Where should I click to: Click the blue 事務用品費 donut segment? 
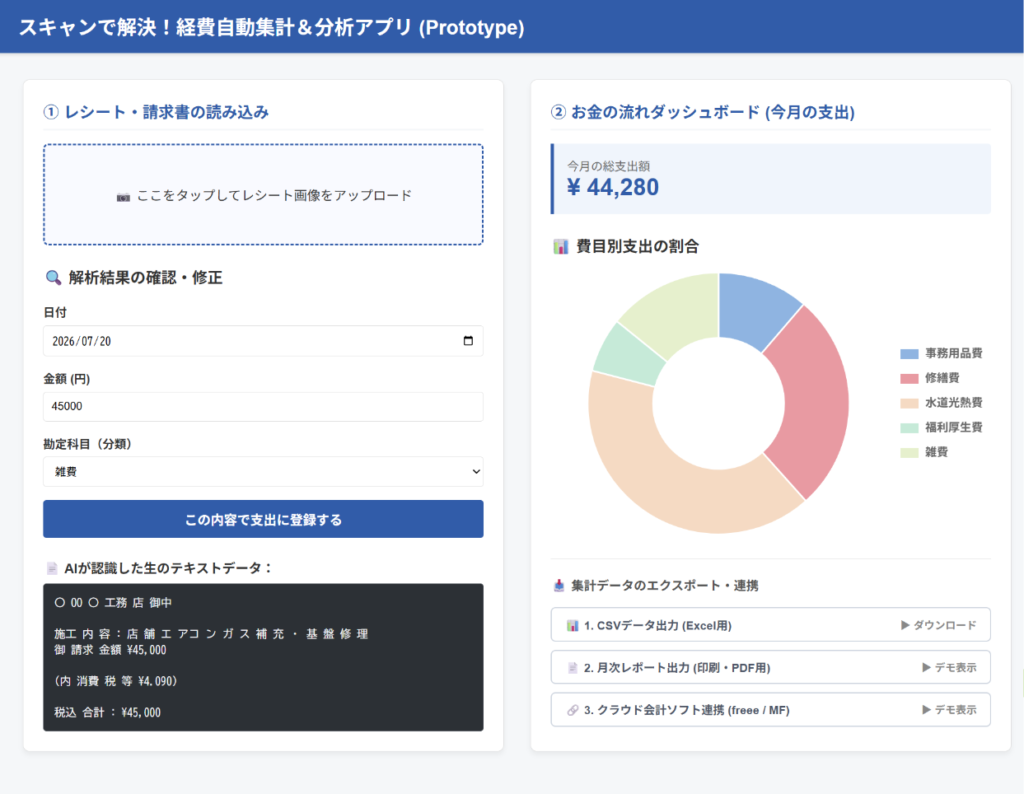click(754, 310)
